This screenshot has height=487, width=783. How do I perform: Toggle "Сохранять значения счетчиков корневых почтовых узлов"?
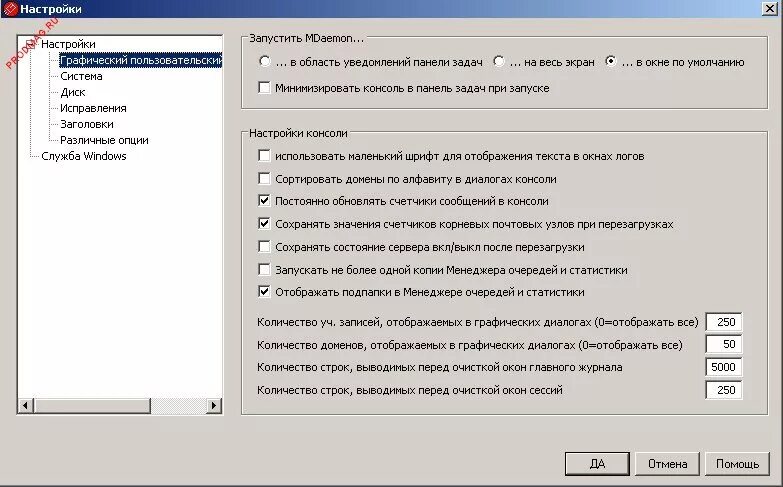[x=264, y=223]
